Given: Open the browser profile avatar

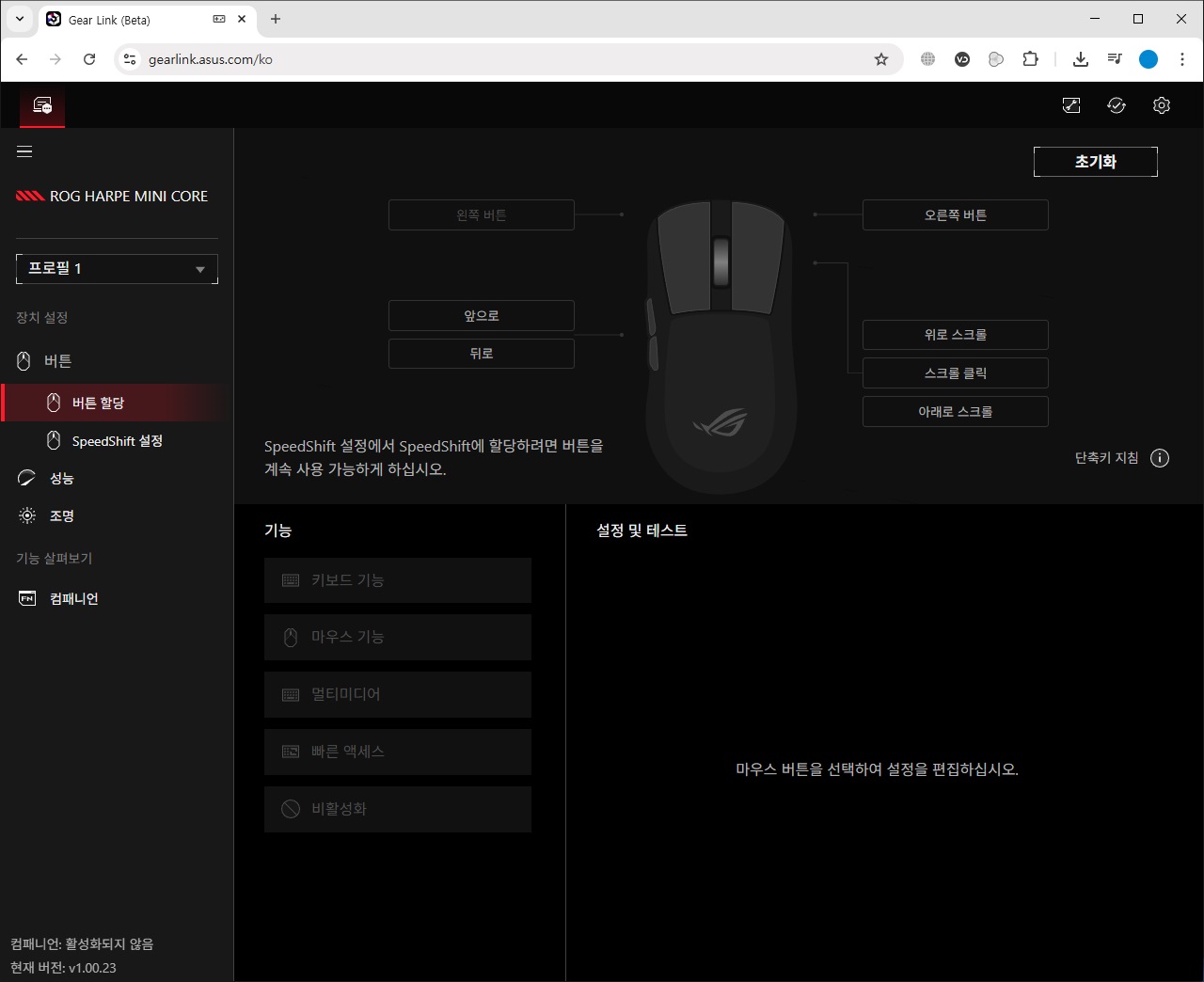Looking at the screenshot, I should click(1149, 59).
